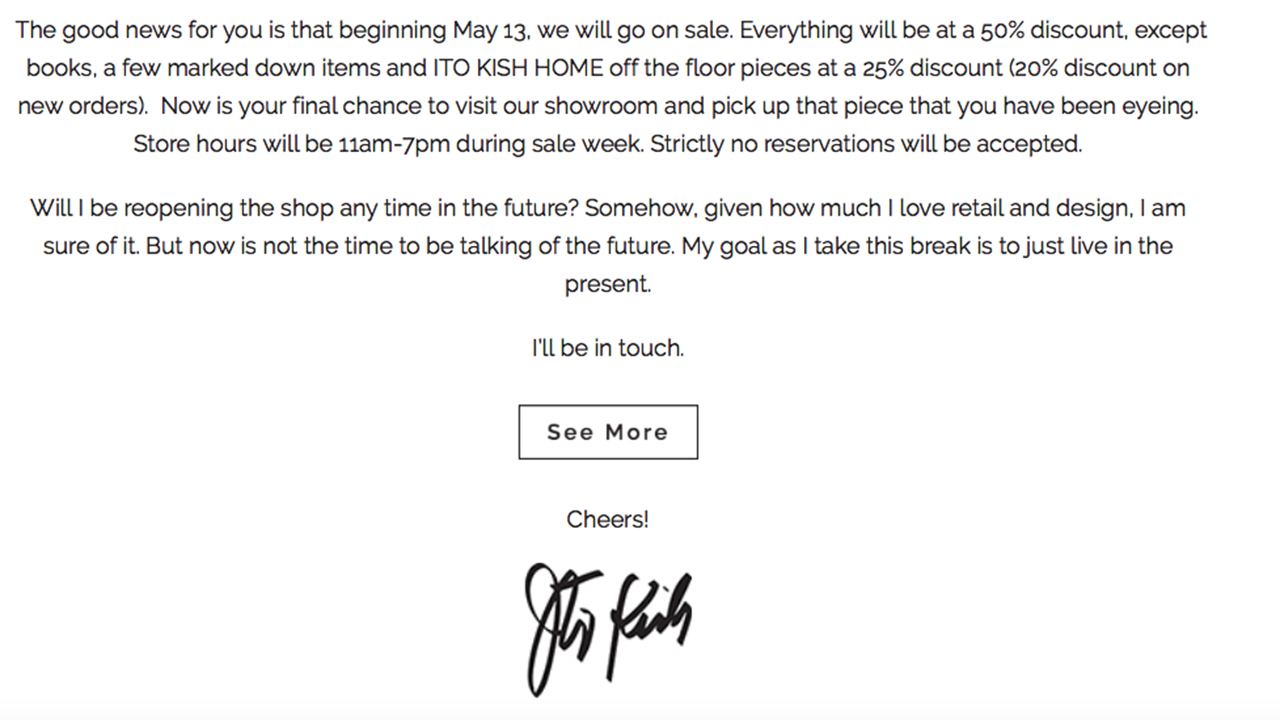This screenshot has height=720, width=1280.
Task: Click the "20% discount on" parenthetical text
Action: (1102, 69)
